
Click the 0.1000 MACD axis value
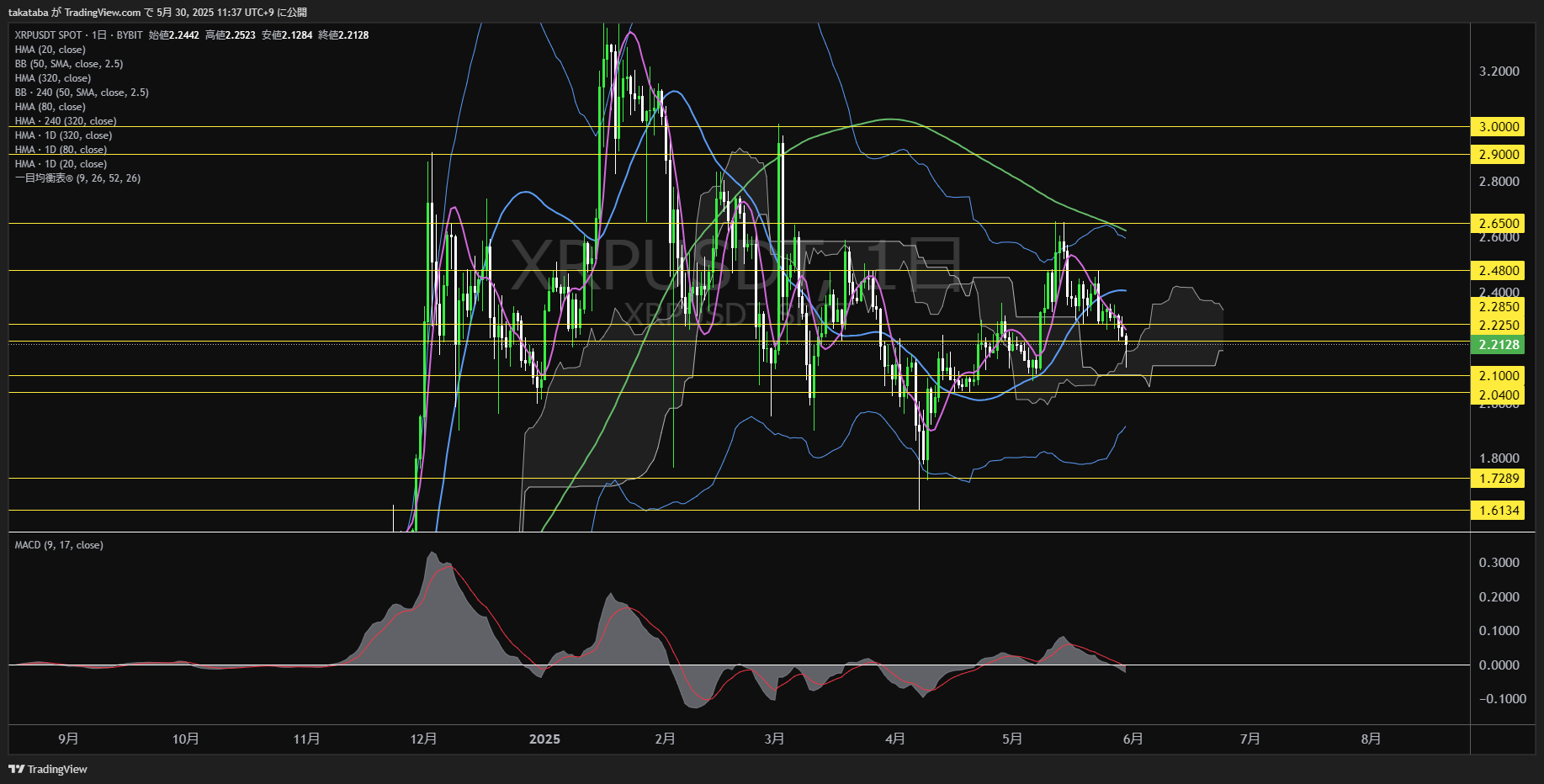[1499, 631]
